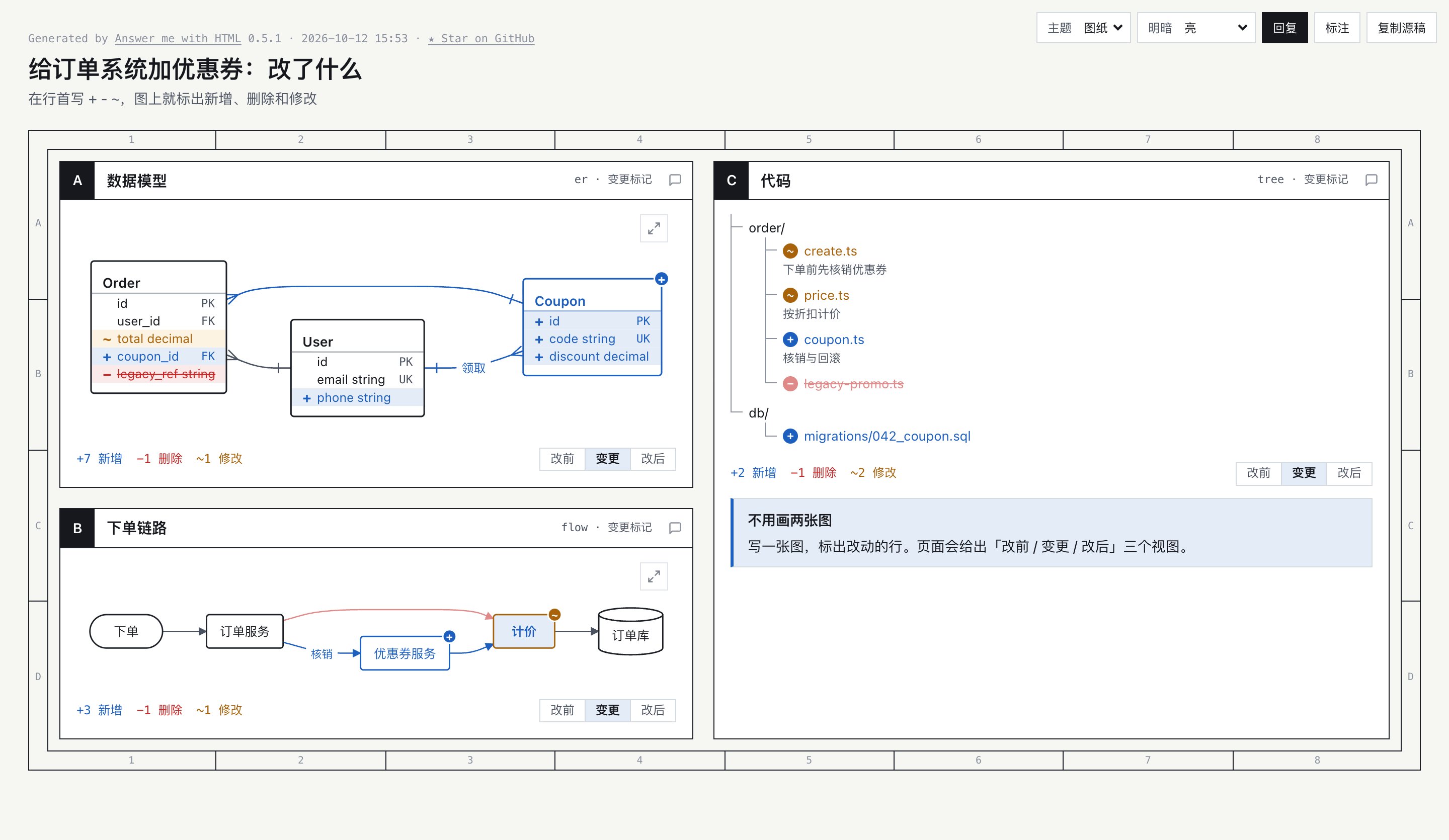Click the 下单 start node
Screen dimensions: 1449x840
(126, 631)
